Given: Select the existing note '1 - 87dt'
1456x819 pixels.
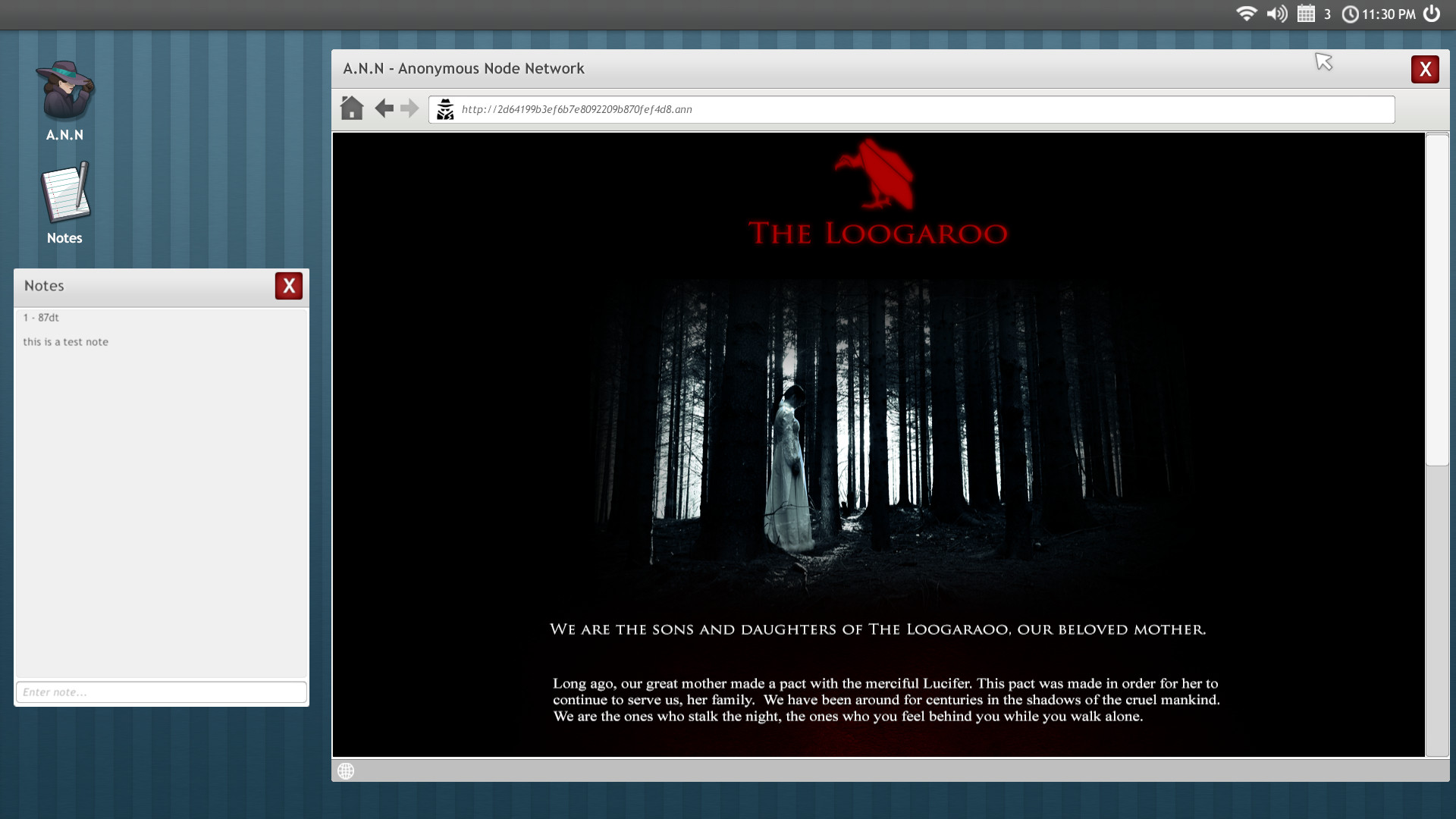Looking at the screenshot, I should (40, 317).
